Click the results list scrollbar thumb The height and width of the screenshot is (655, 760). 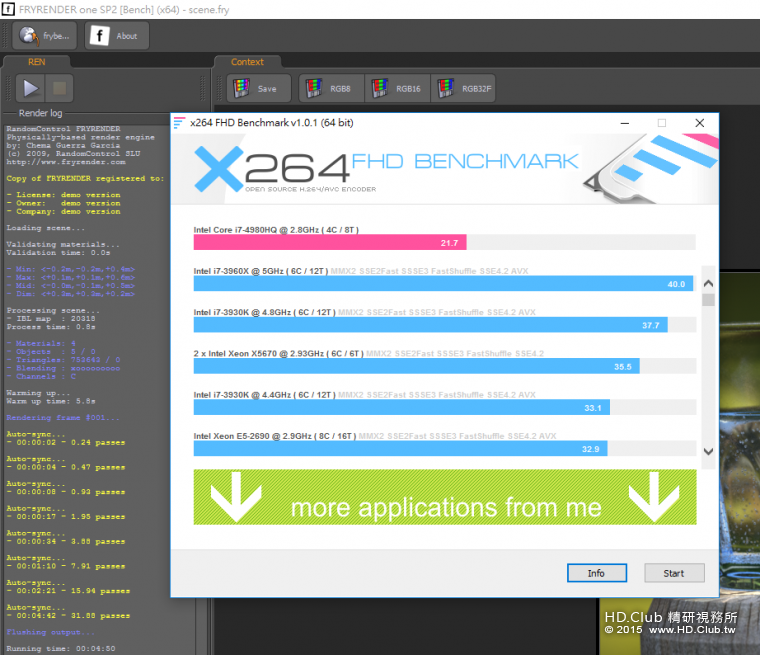pos(708,299)
